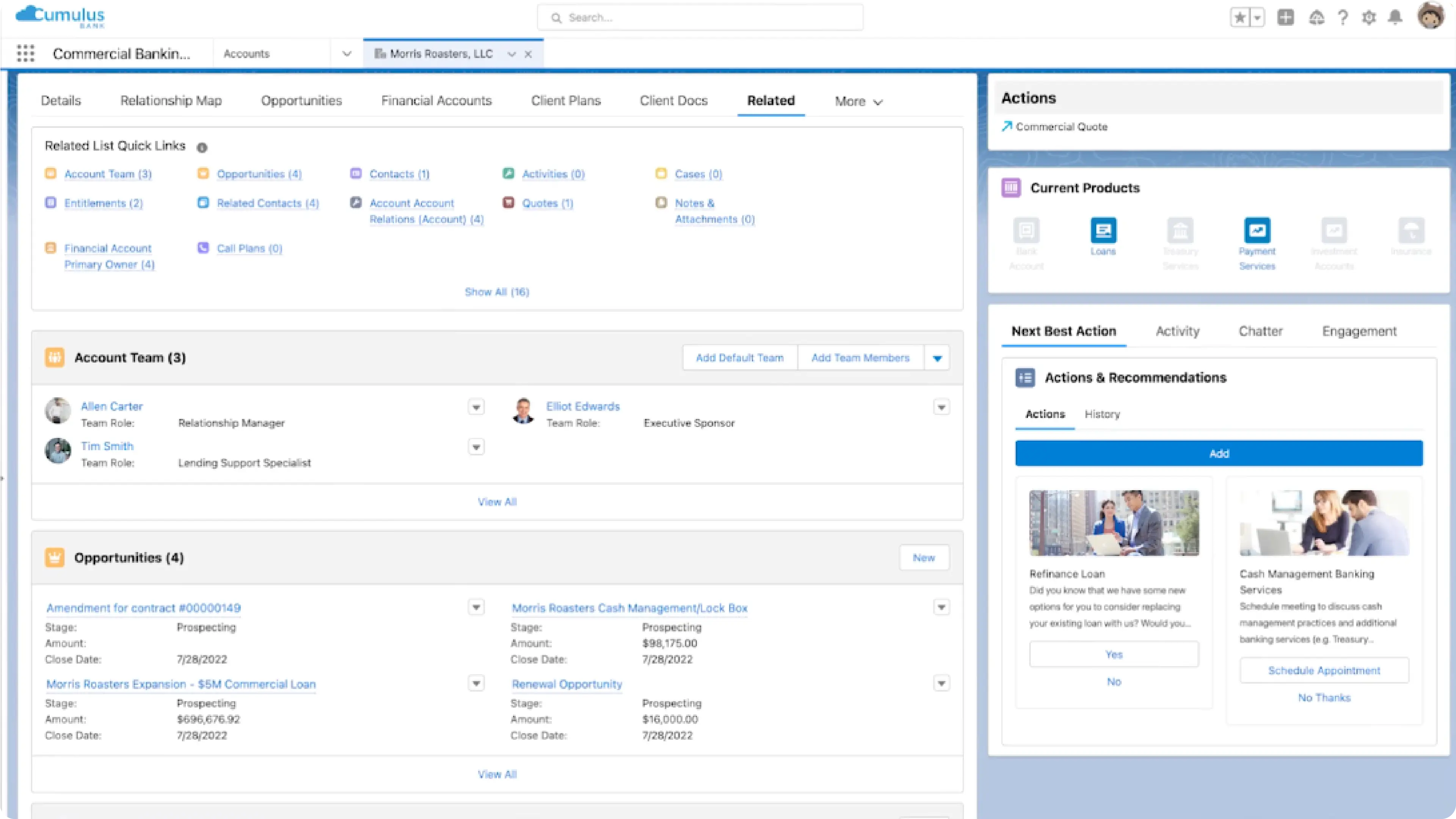
Task: Open Elliot Edwards row actions dropdown
Action: pos(941,407)
